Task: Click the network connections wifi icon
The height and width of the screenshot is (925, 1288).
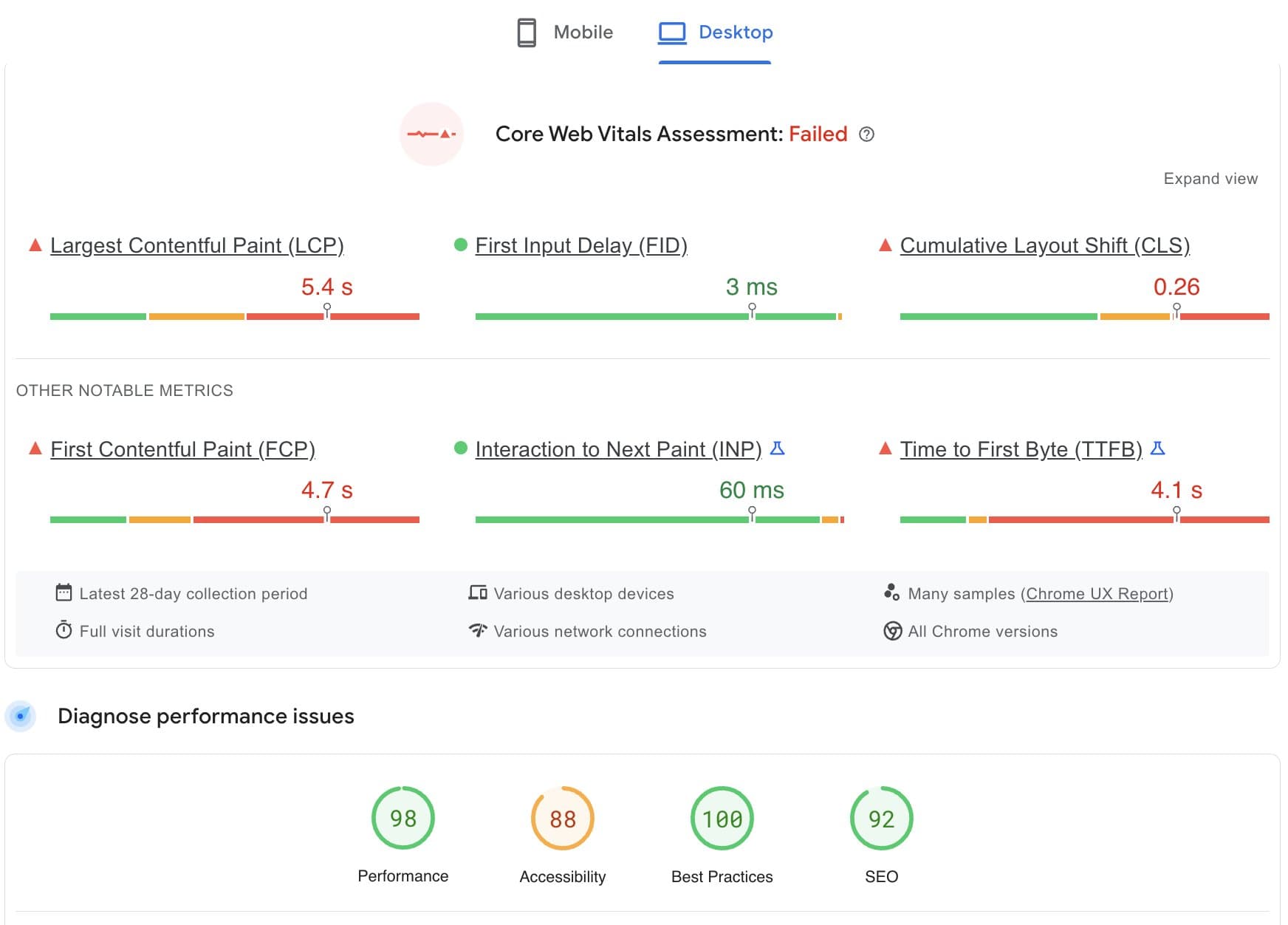Action: (478, 630)
